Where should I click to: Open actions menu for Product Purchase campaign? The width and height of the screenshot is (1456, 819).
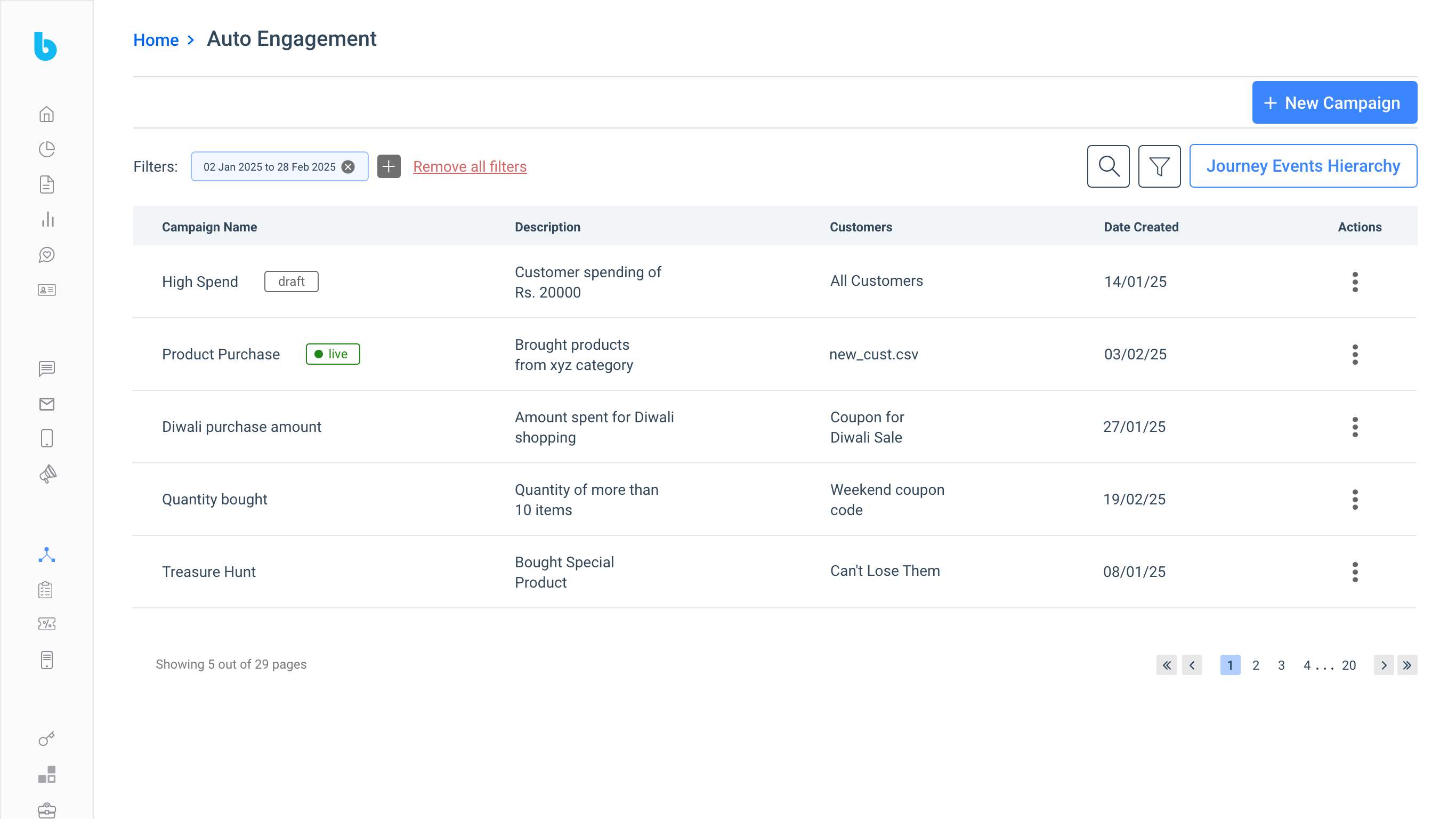pos(1355,355)
